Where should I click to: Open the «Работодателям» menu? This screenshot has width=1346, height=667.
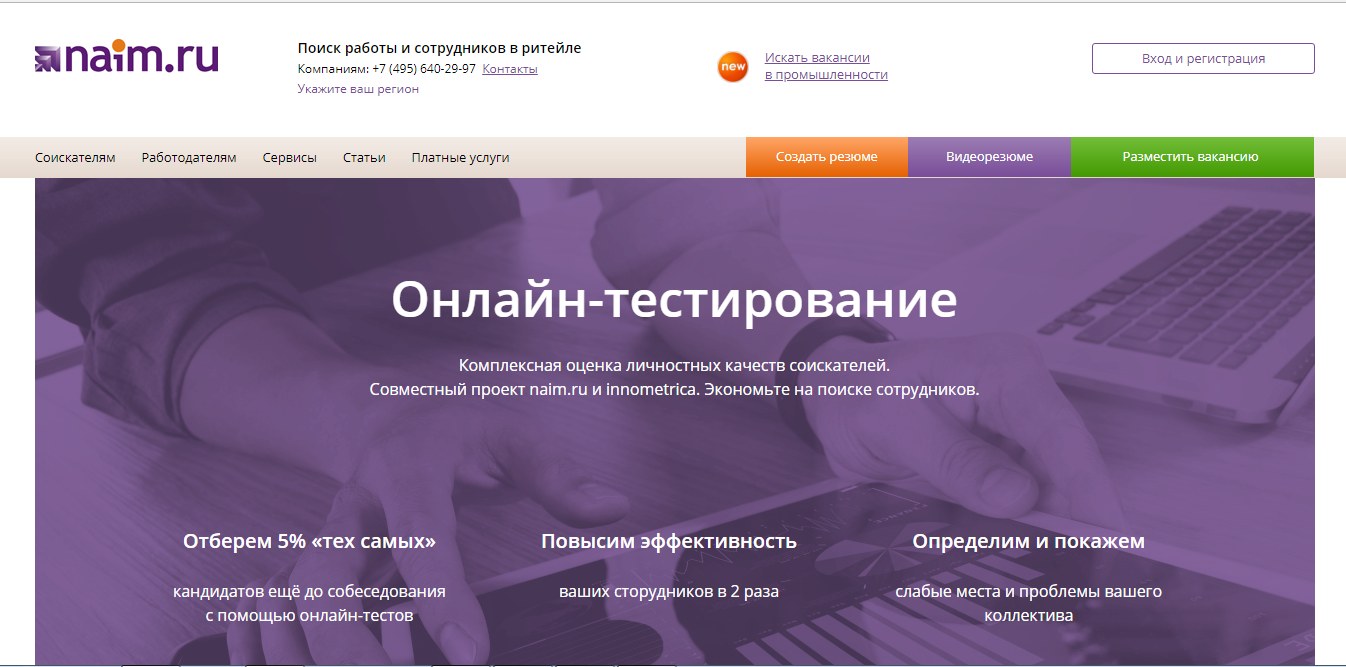click(x=190, y=157)
